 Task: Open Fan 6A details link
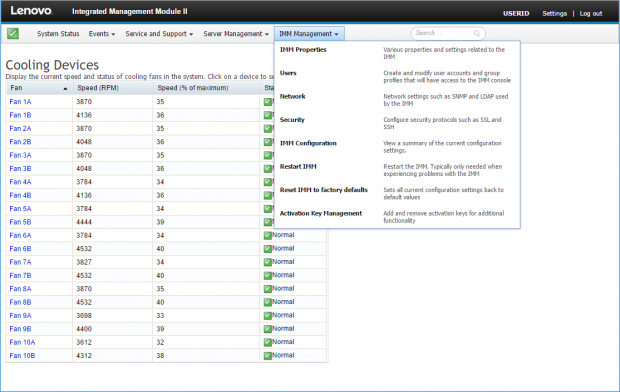click(20, 236)
